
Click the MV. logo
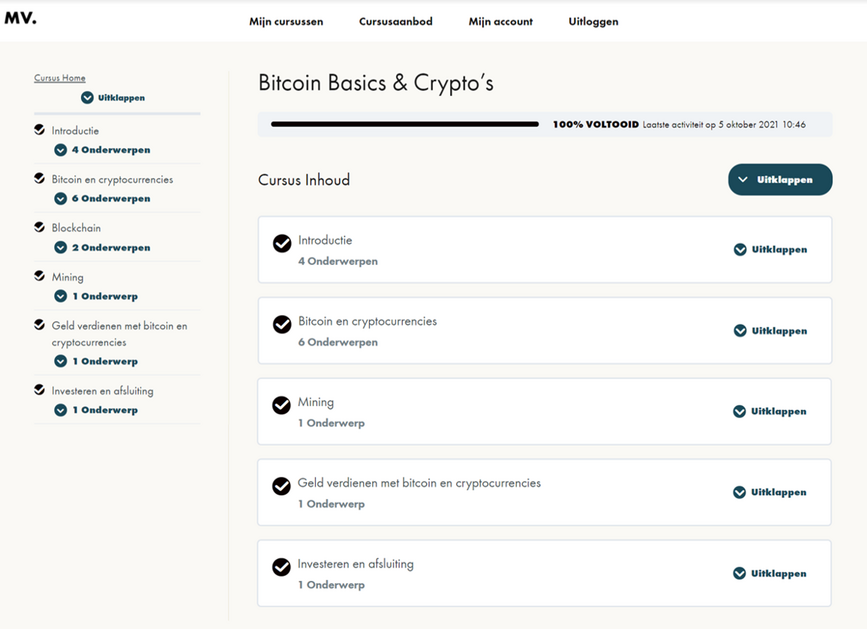coord(20,18)
